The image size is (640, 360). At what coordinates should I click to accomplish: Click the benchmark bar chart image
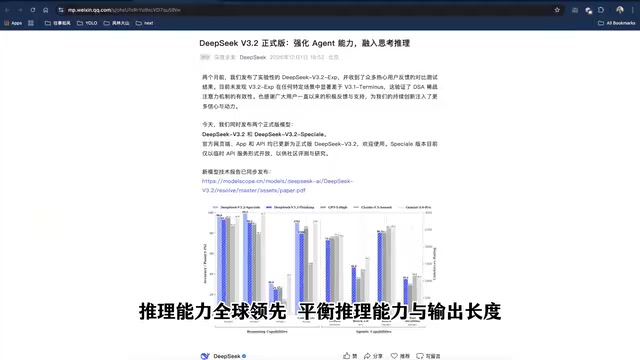click(x=320, y=269)
